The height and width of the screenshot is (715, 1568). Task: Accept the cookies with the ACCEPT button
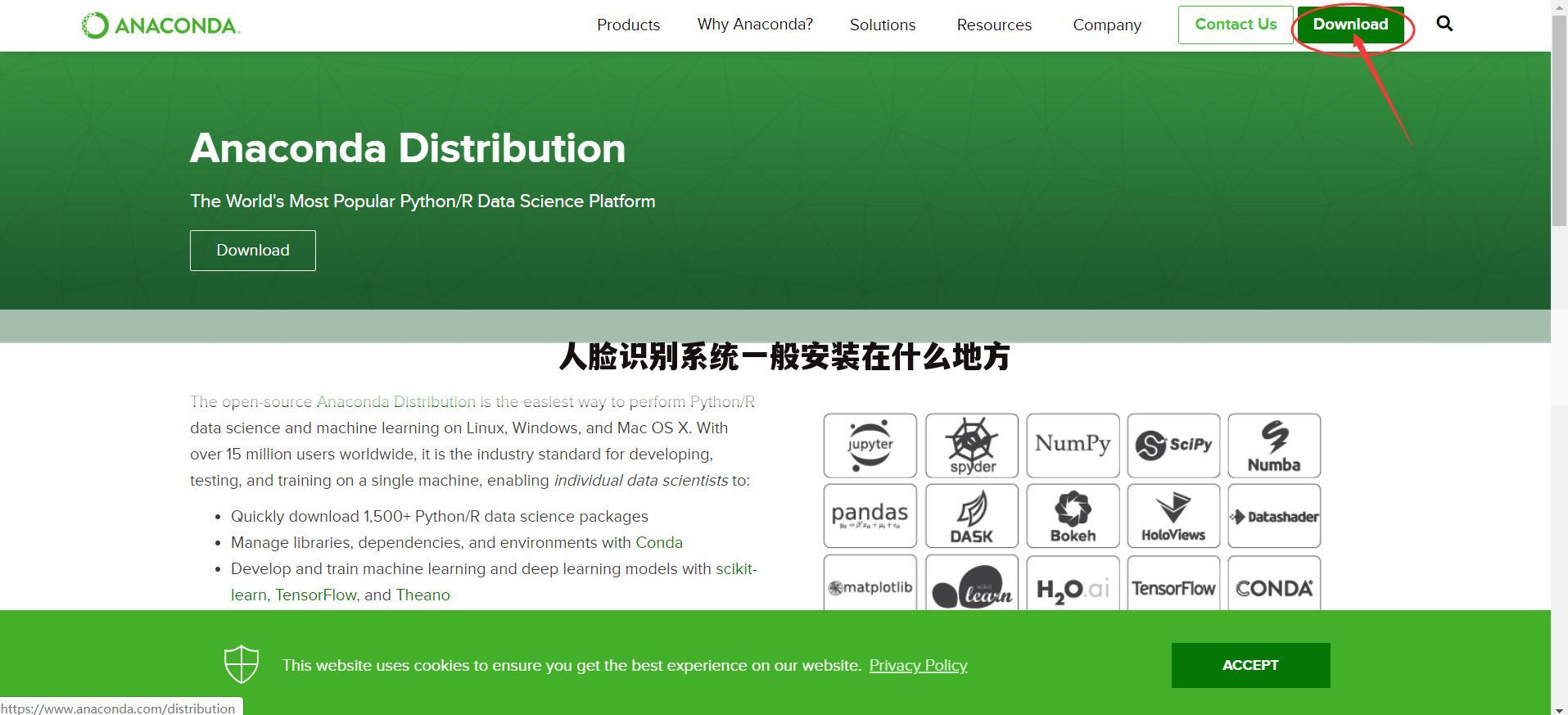(1250, 665)
